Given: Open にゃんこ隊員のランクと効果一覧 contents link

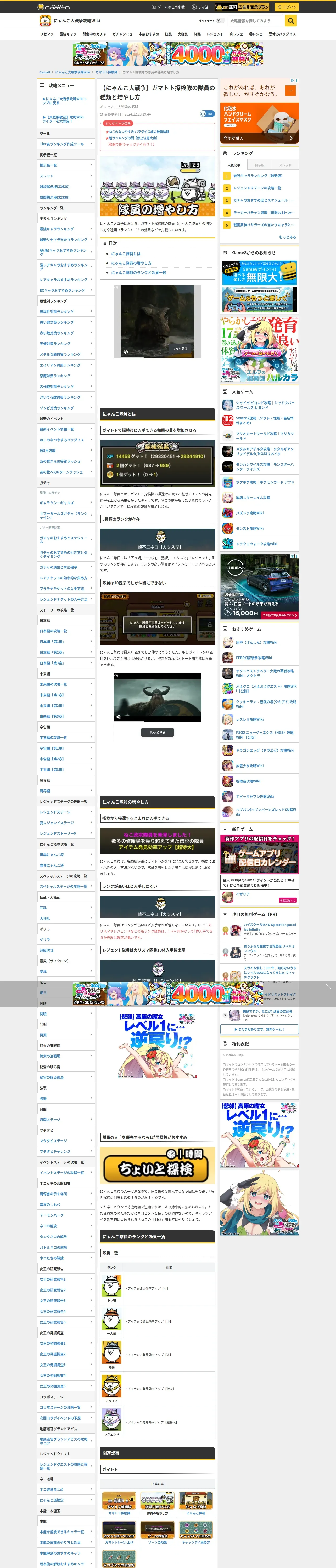Looking at the screenshot, I should click(138, 272).
